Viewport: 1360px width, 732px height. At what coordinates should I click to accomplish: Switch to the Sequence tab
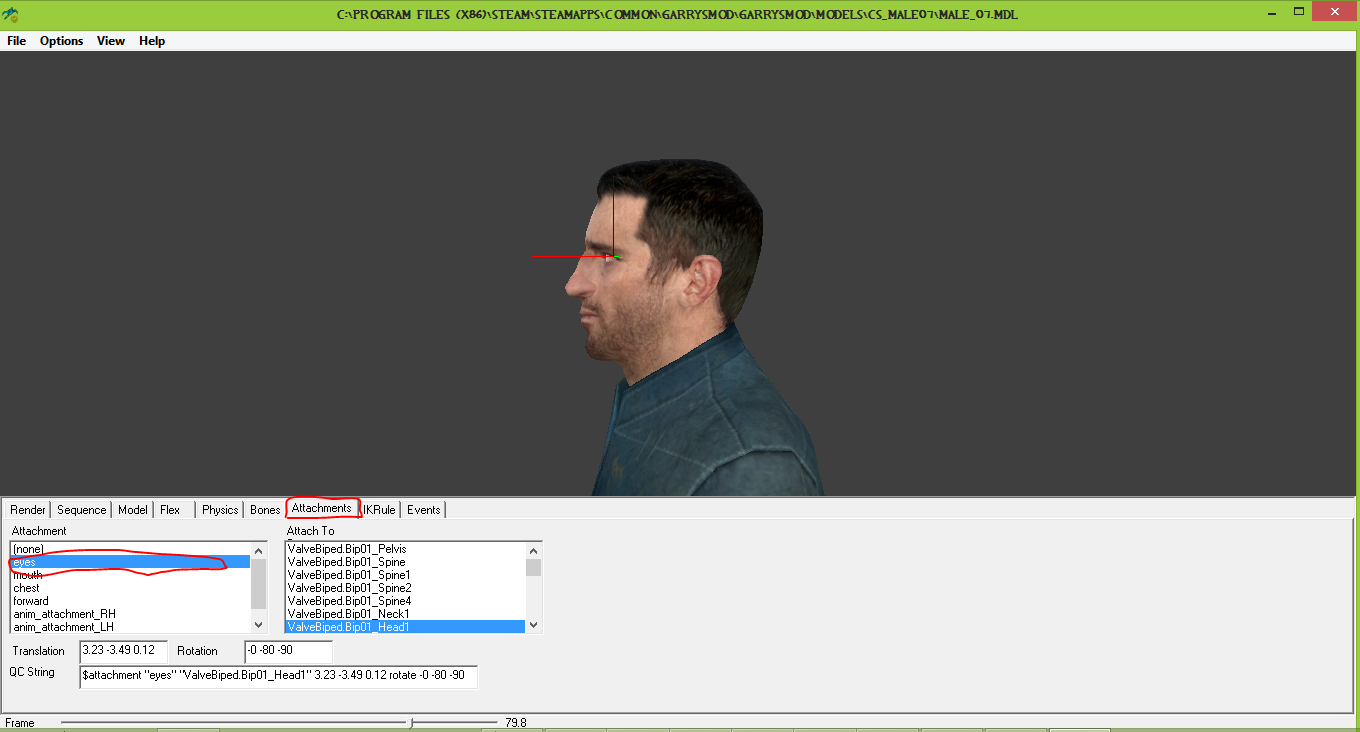[81, 510]
